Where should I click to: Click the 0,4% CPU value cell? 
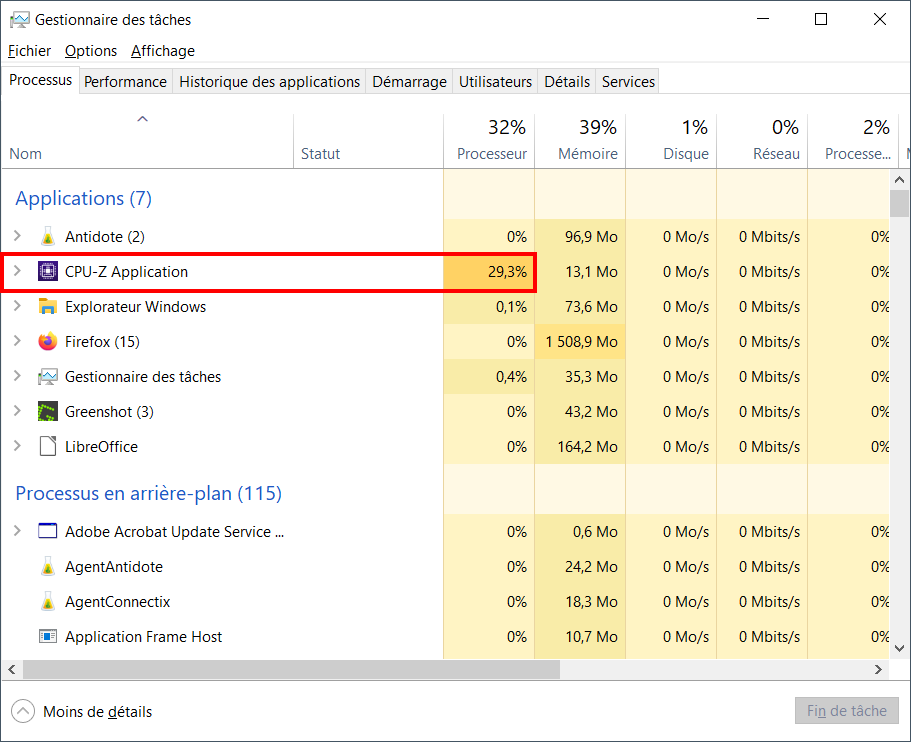(x=489, y=377)
